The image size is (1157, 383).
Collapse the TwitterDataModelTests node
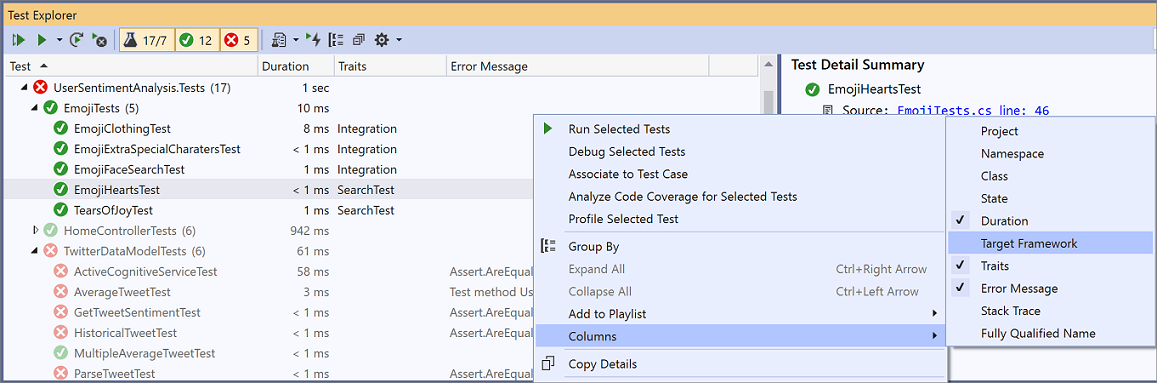point(35,251)
